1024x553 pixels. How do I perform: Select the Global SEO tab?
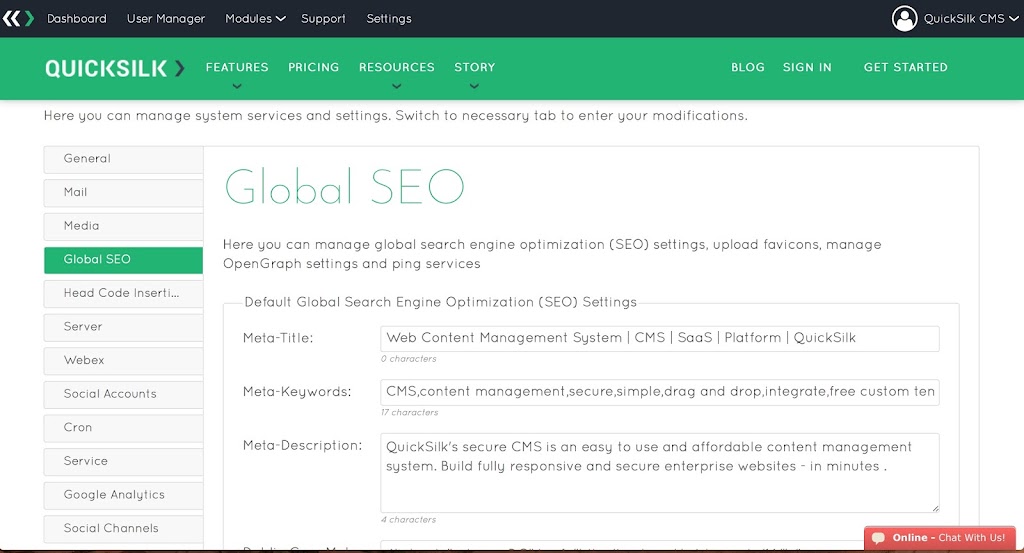click(123, 260)
